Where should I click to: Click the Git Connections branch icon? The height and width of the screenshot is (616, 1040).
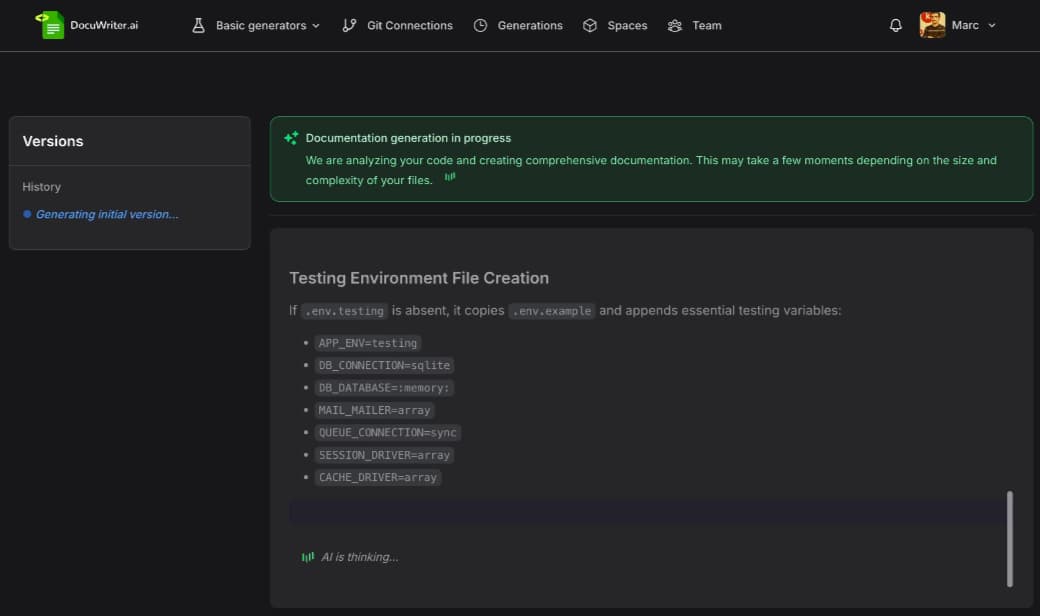349,25
